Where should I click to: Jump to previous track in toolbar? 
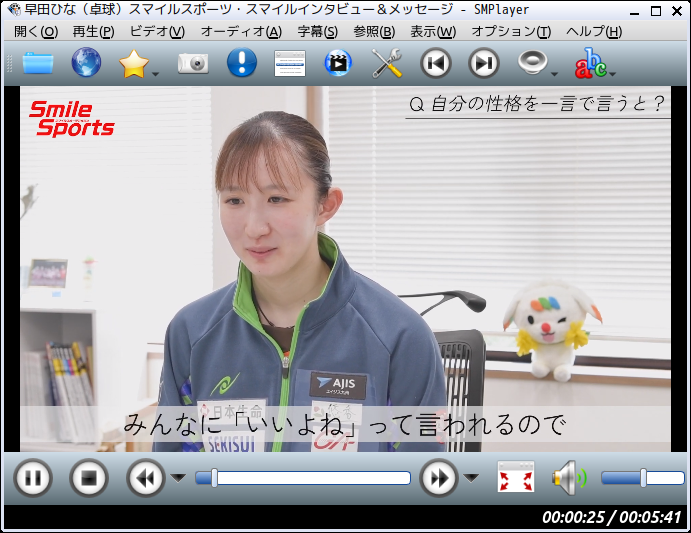click(x=435, y=63)
